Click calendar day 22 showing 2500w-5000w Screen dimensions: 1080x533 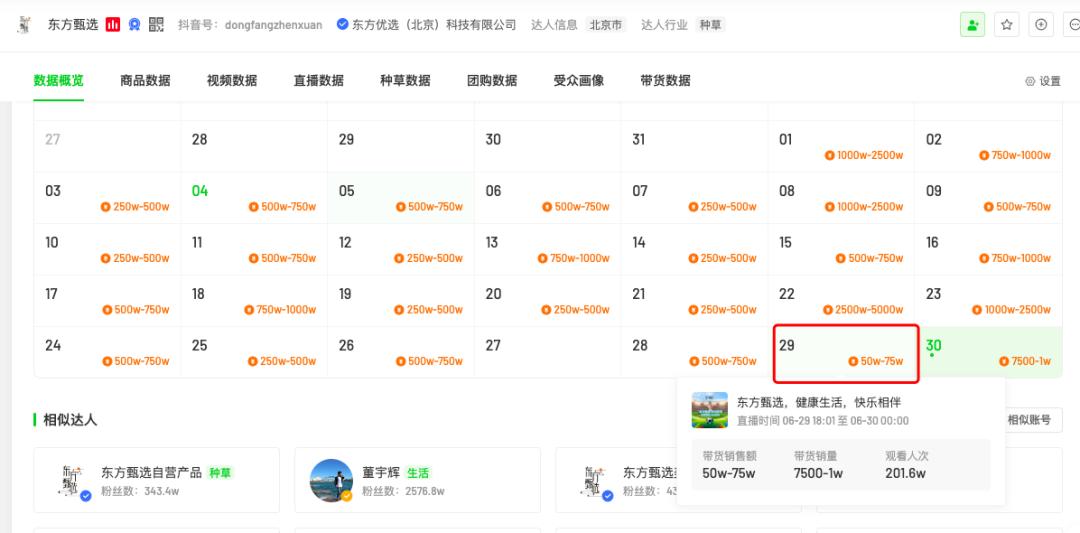842,301
